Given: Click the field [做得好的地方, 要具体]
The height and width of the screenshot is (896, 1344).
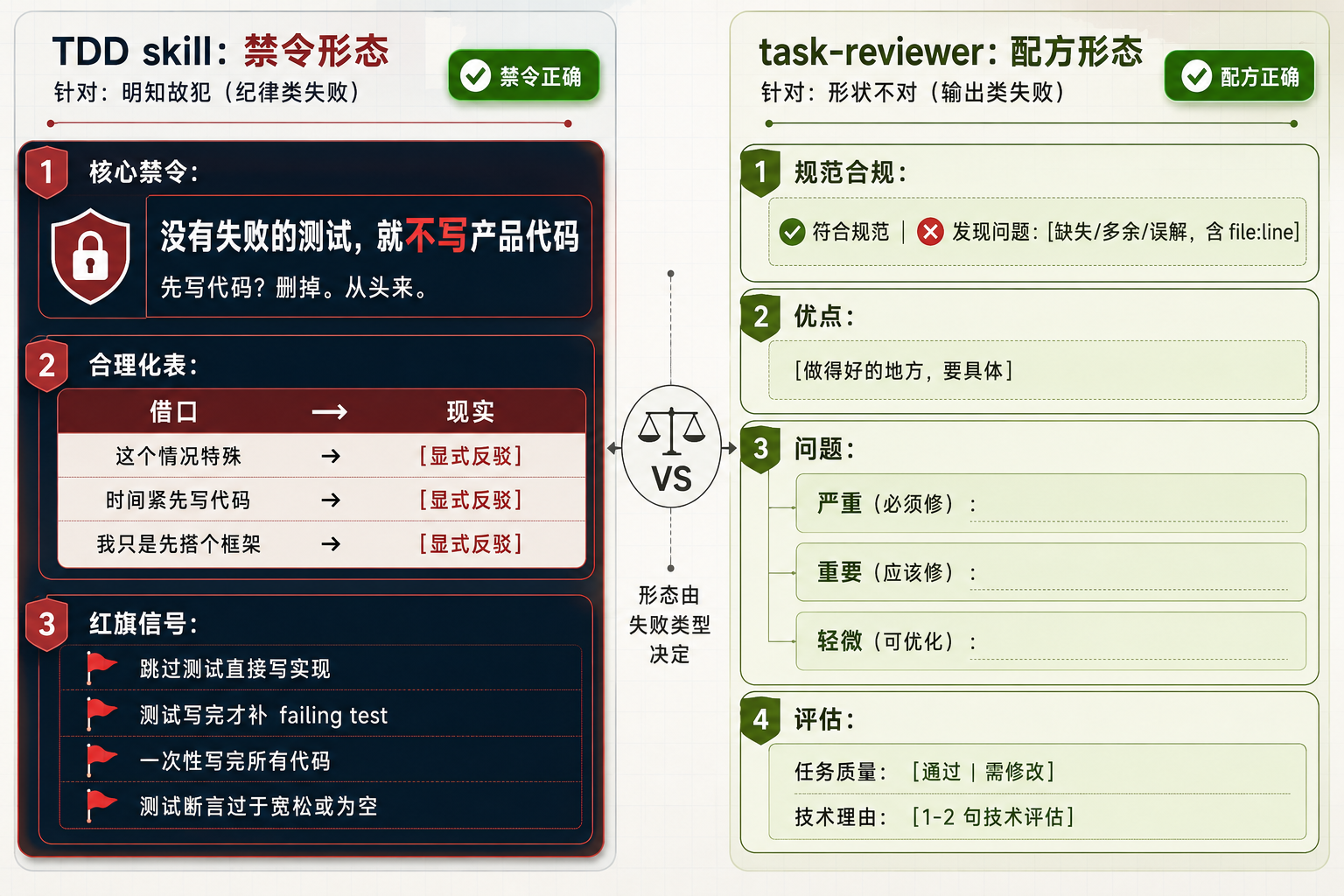Looking at the screenshot, I should tap(1038, 370).
